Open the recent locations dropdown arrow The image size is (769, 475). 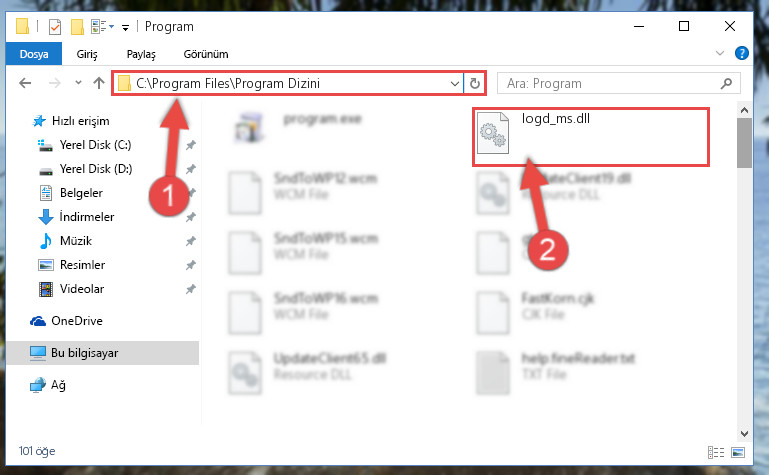78,83
